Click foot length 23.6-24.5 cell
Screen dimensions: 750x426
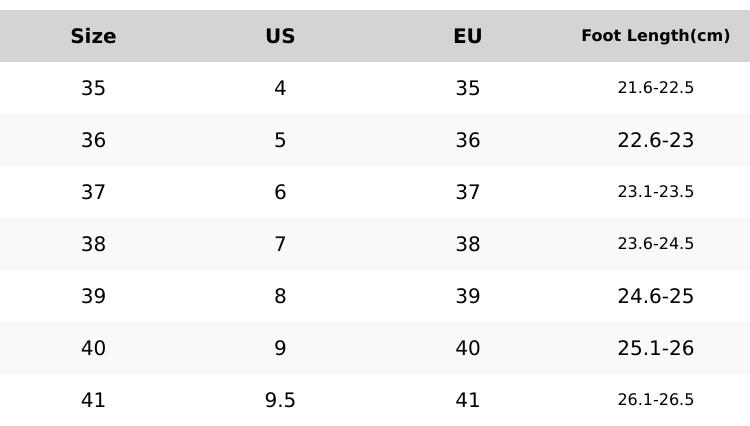pos(655,243)
